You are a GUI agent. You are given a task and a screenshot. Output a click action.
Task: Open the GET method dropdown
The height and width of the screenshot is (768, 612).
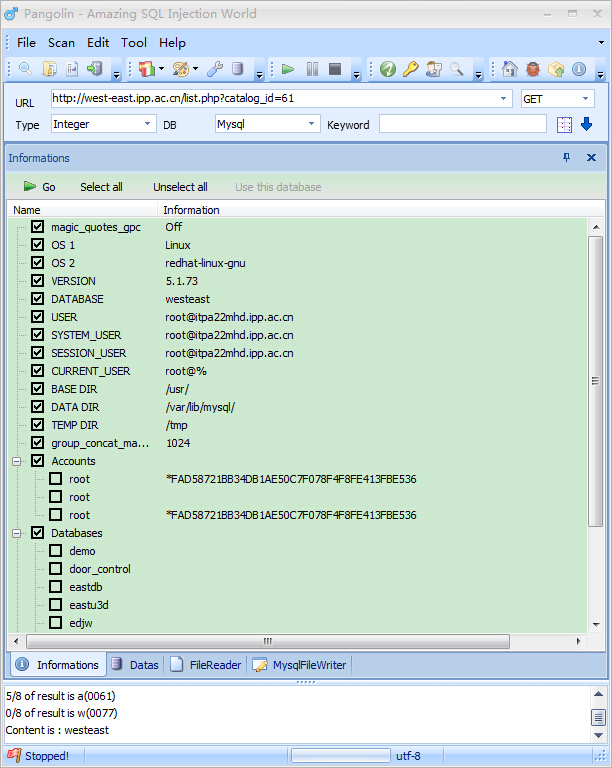point(585,98)
